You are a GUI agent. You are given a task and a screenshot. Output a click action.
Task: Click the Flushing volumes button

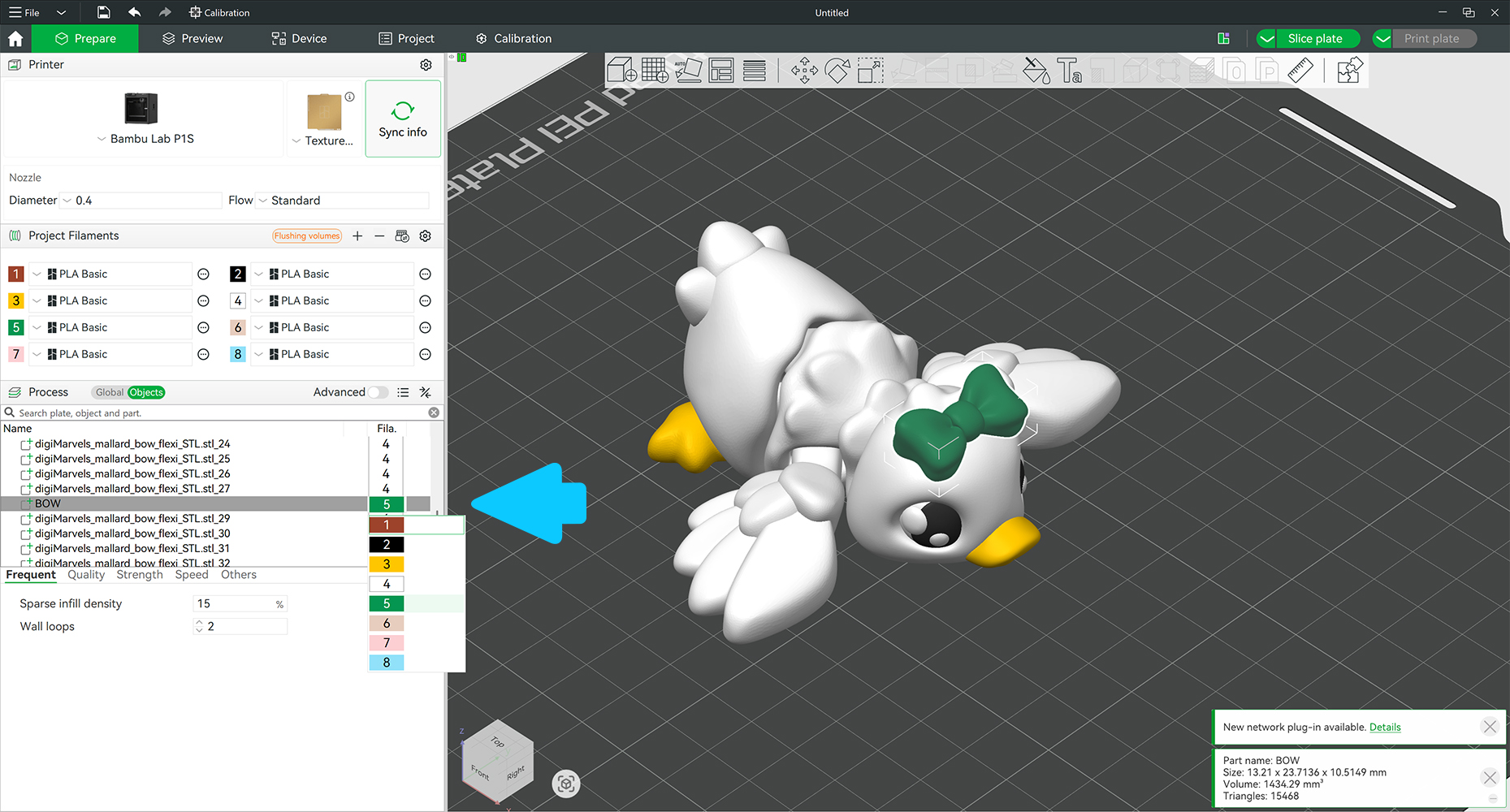307,236
